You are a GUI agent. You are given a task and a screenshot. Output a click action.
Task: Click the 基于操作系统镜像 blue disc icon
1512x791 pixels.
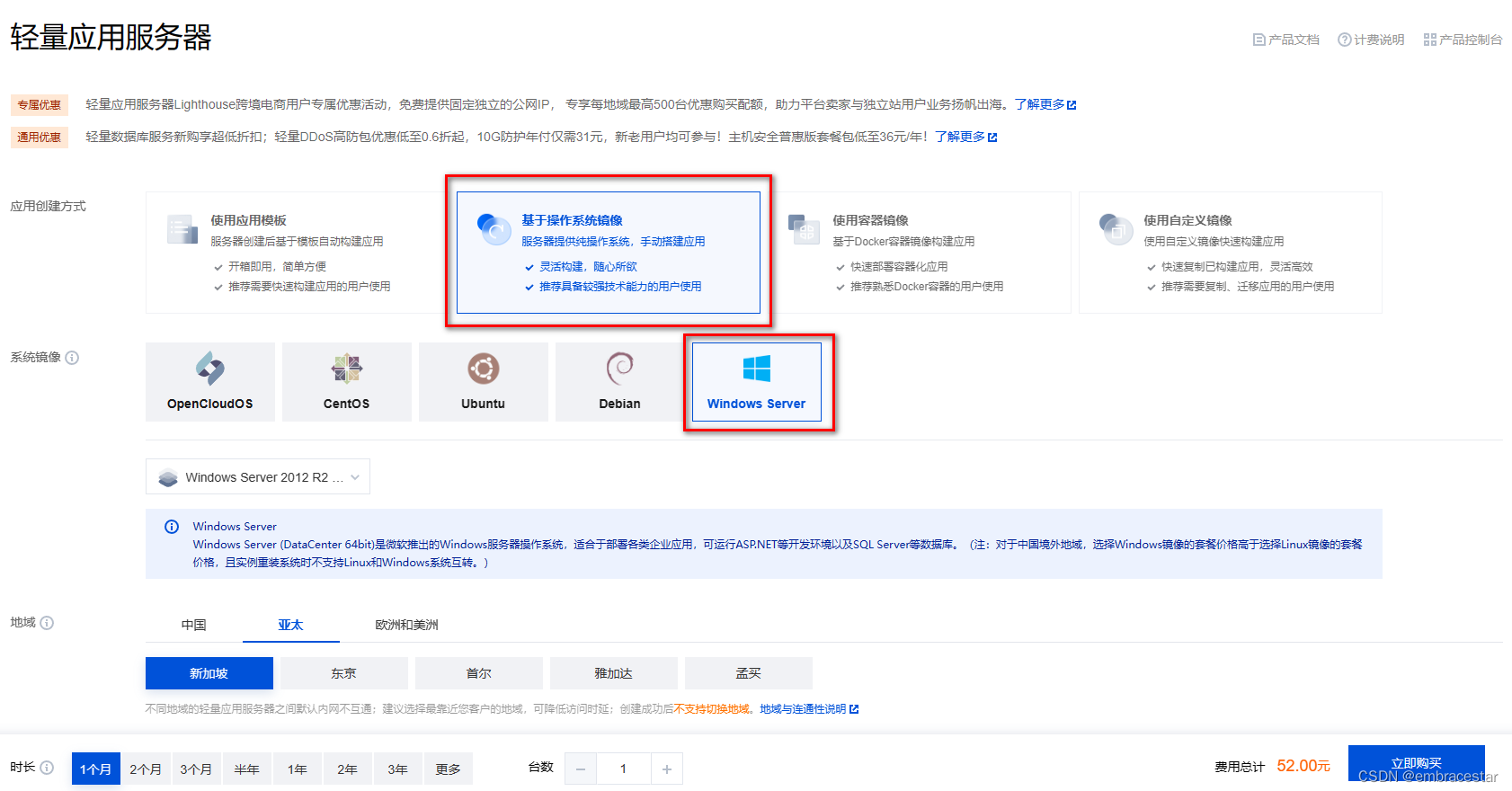[x=494, y=229]
